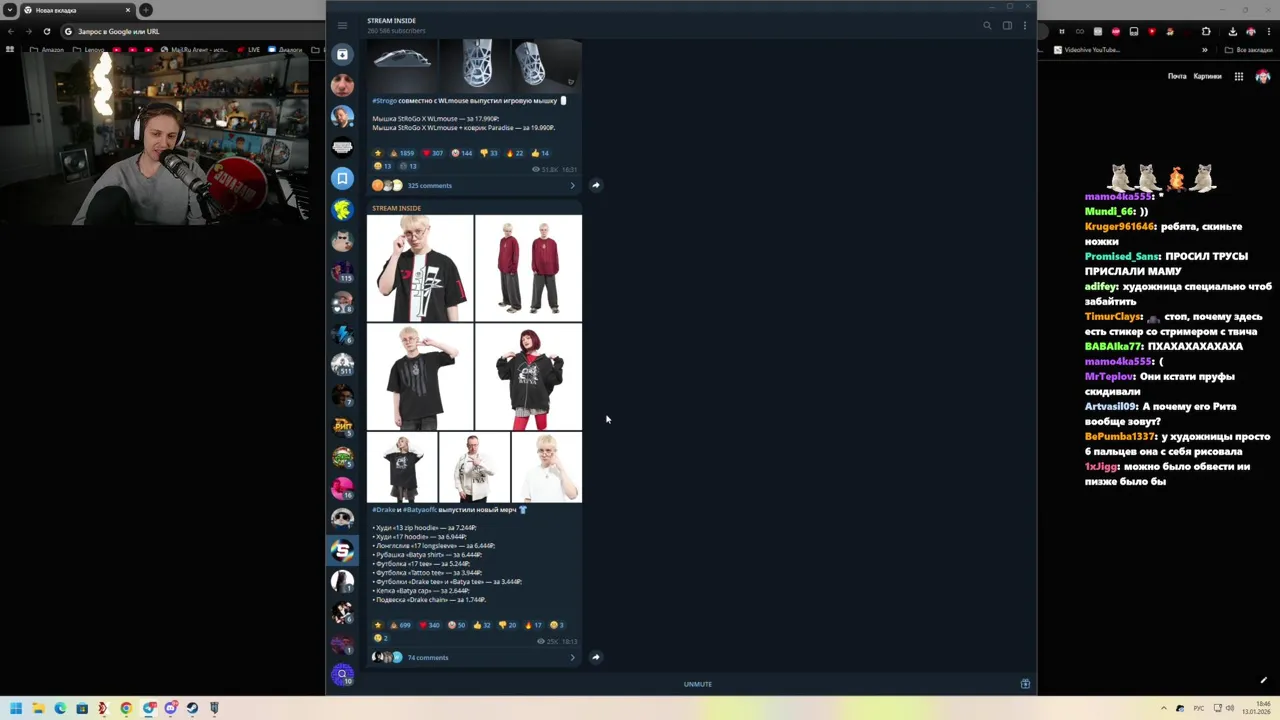This screenshot has height=720, width=1280.
Task: Open Chrome tab list dropdown arrow
Action: click(10, 10)
